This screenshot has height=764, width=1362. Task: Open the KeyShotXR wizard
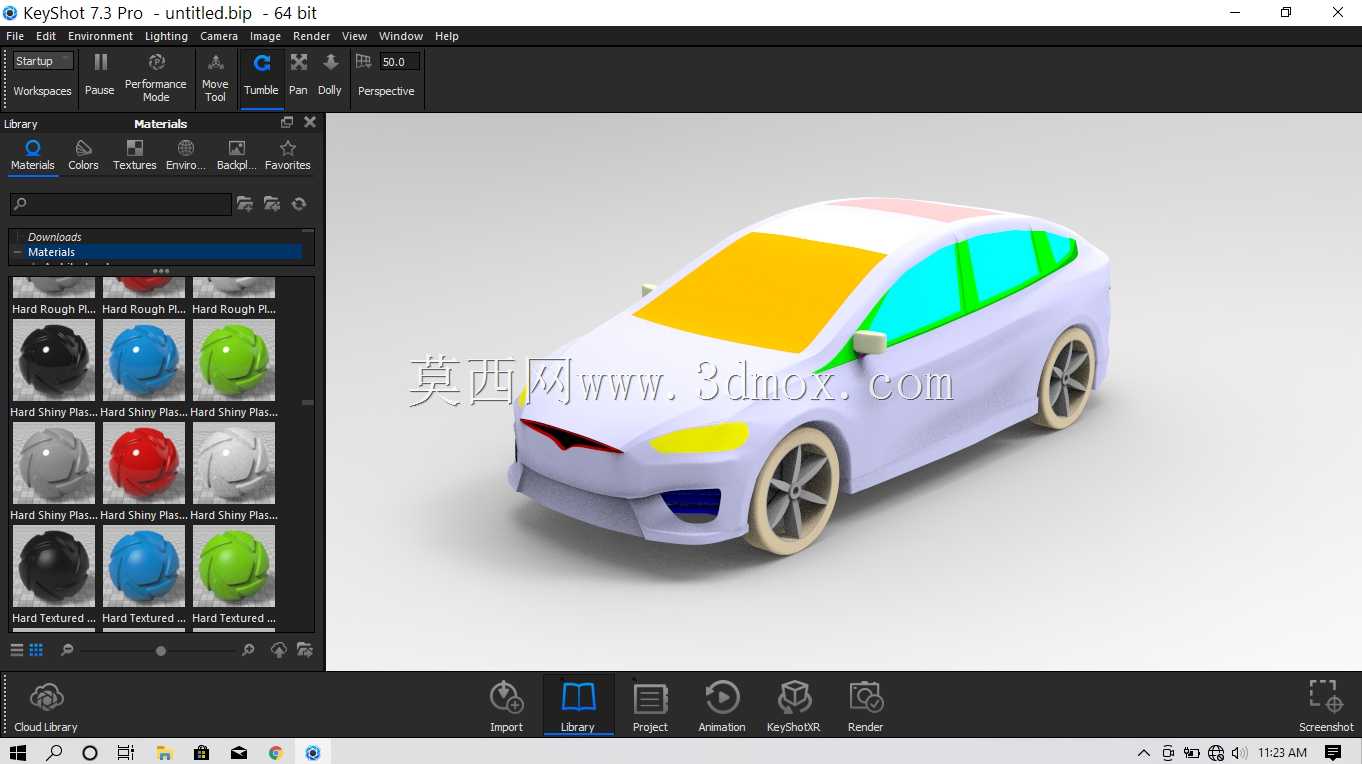[x=794, y=706]
